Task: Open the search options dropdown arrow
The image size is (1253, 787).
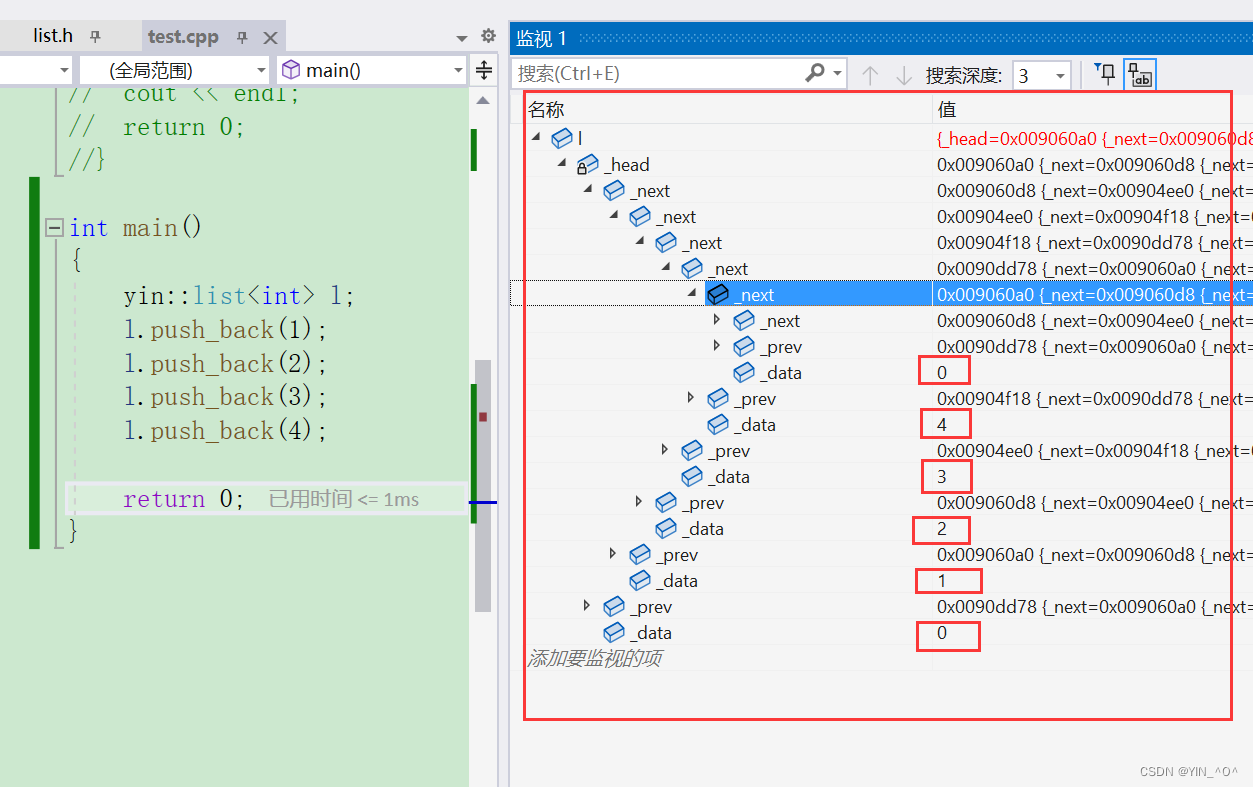Action: pyautogui.click(x=838, y=74)
